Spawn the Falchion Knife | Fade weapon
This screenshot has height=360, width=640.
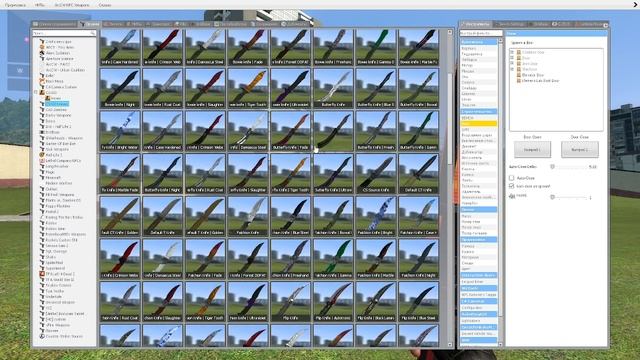coord(205,259)
